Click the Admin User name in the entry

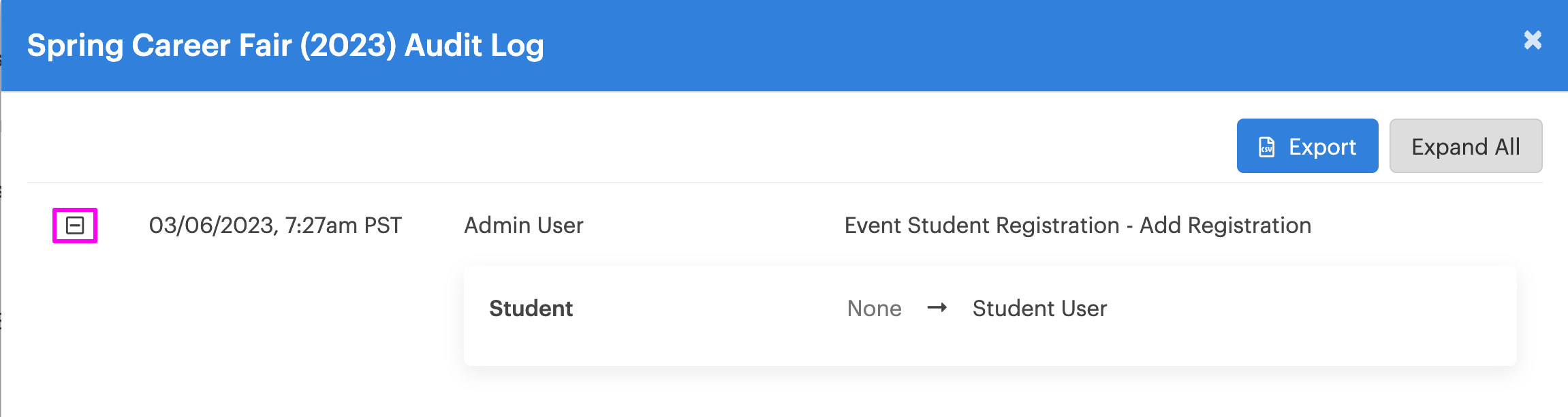[x=523, y=226]
